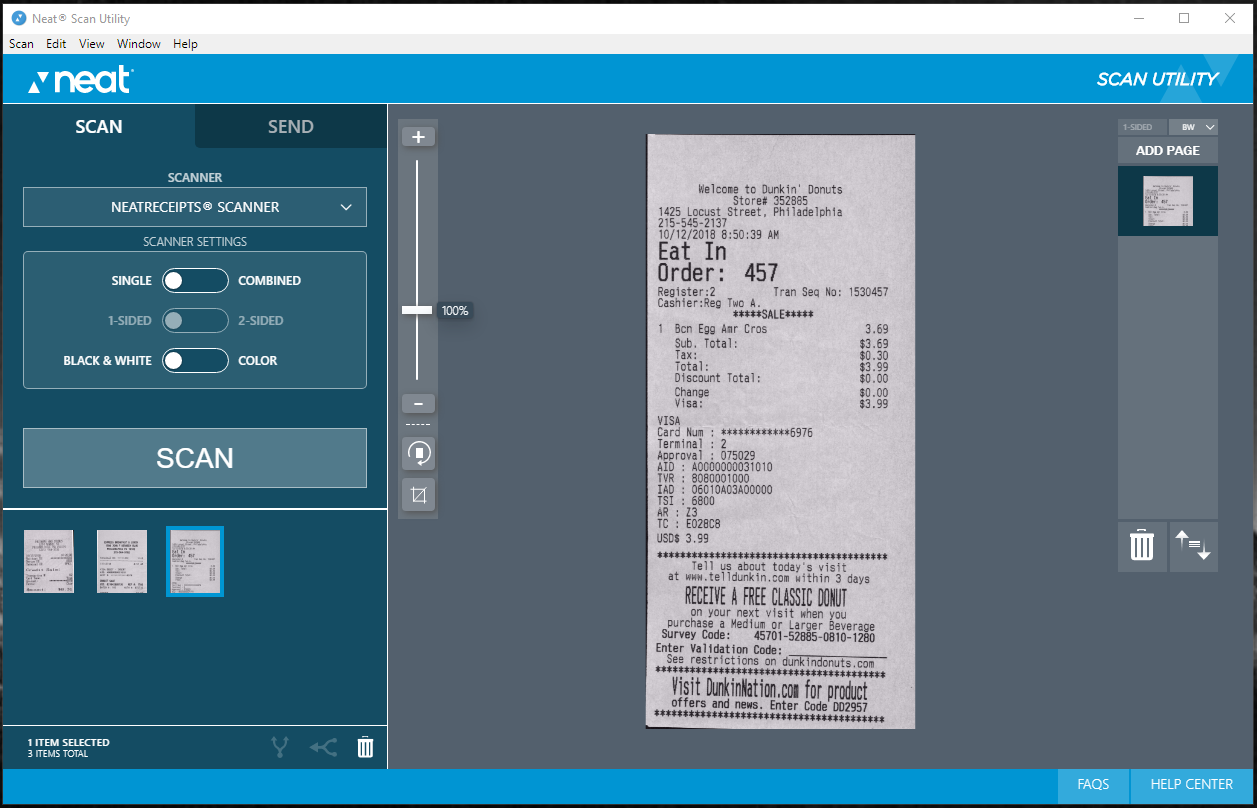Viewport: 1257px width, 808px height.
Task: Click the BLACK & WHITE label
Action: click(x=108, y=361)
